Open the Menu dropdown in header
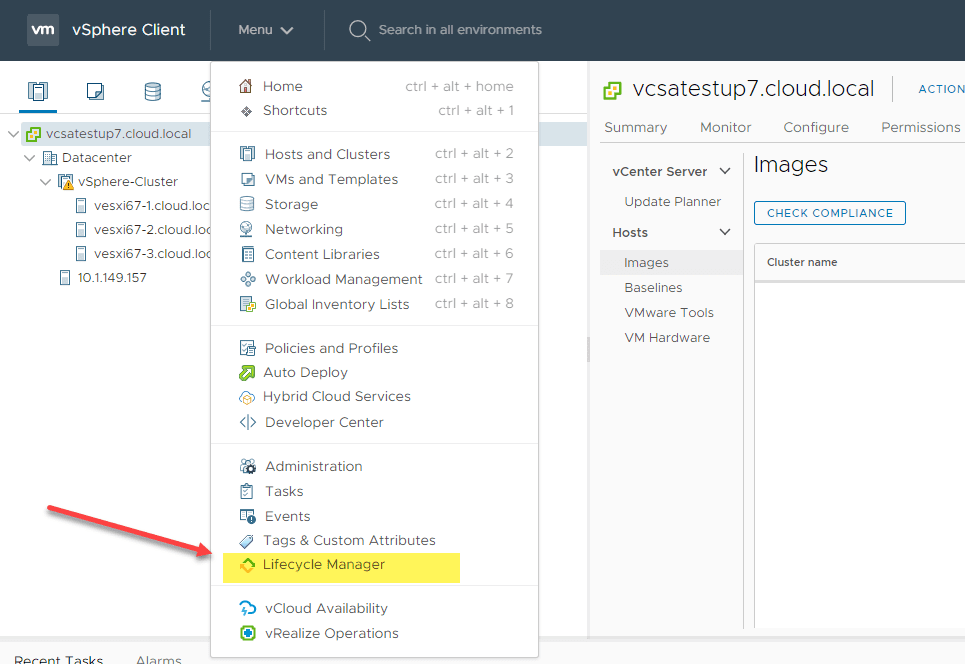Screen dimensions: 965x664 point(265,30)
